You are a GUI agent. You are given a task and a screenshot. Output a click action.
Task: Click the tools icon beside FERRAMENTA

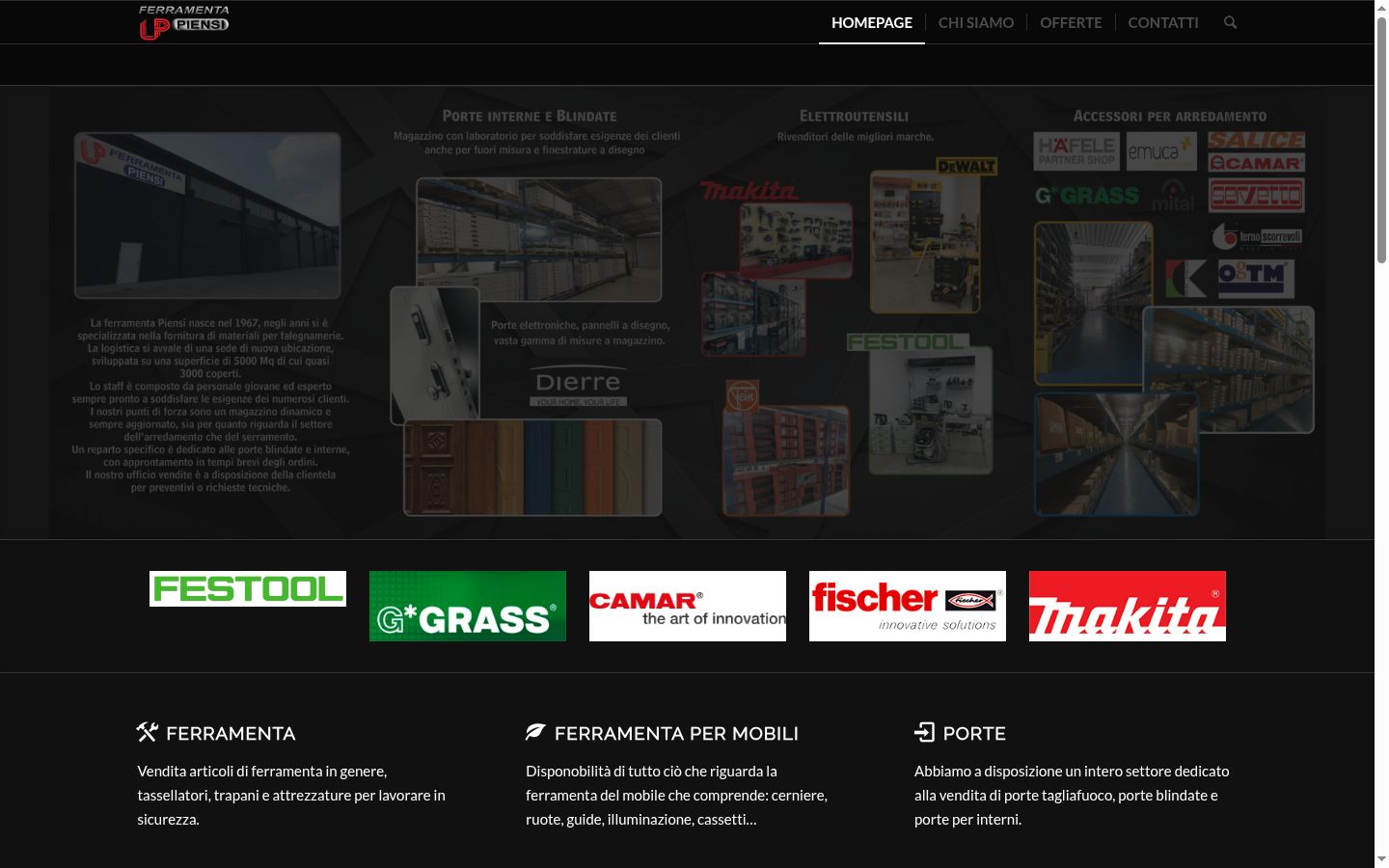(147, 732)
